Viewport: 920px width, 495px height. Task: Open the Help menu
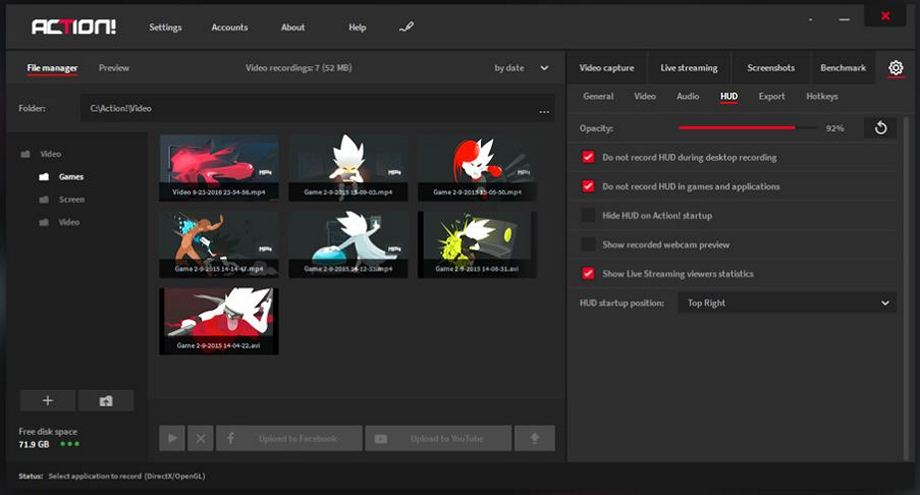click(357, 27)
